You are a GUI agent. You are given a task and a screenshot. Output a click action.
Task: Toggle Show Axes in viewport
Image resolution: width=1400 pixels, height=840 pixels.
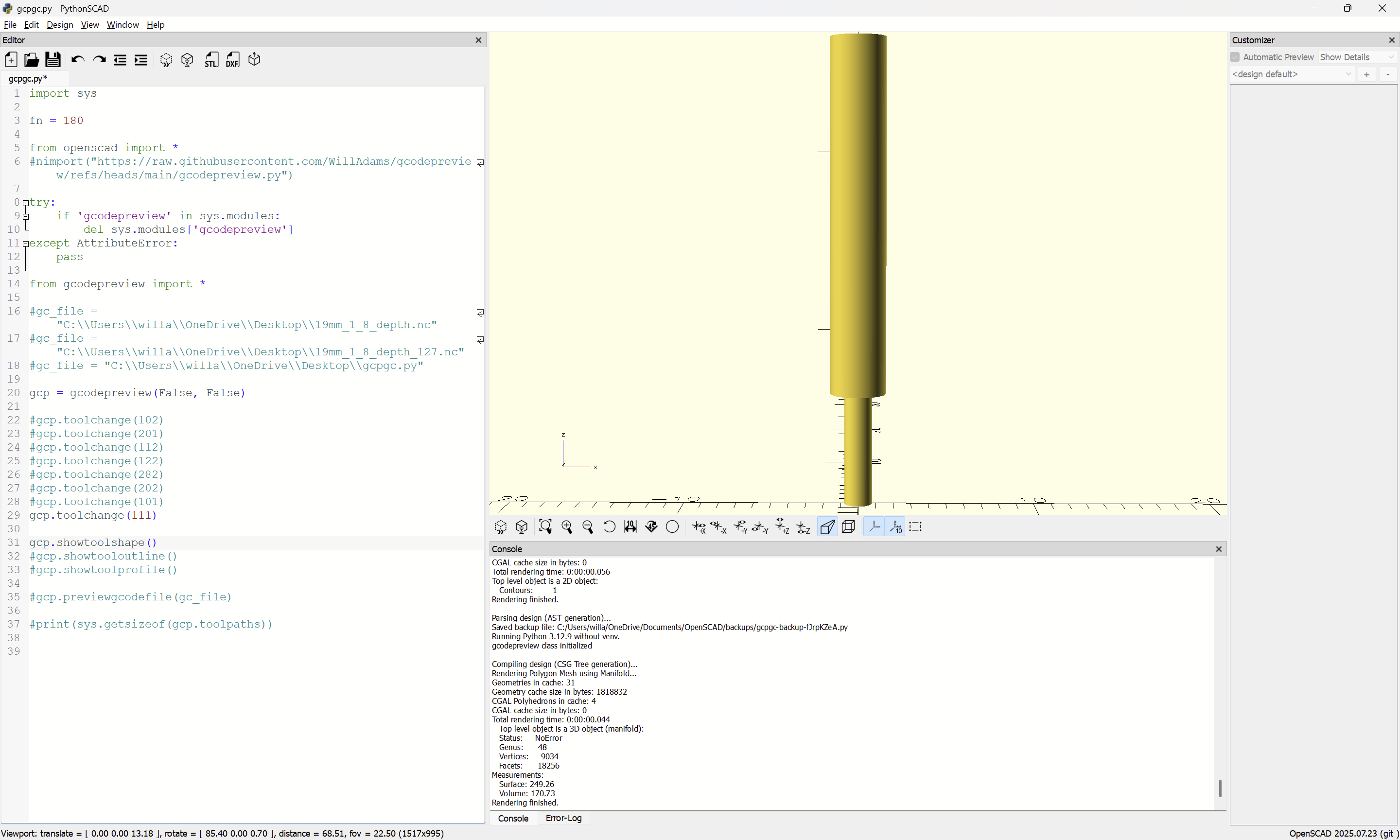(875, 527)
